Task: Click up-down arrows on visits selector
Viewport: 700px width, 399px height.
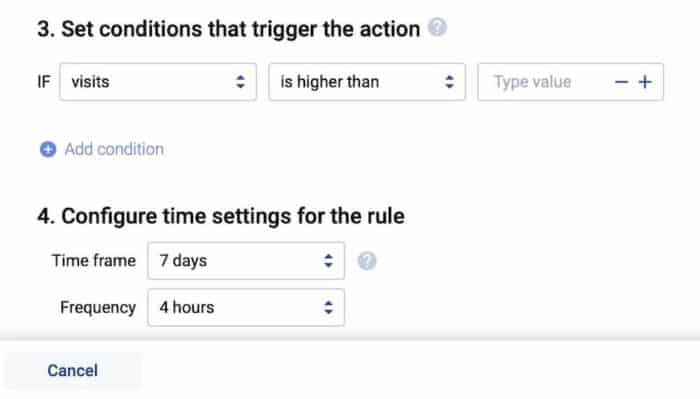Action: [x=240, y=82]
